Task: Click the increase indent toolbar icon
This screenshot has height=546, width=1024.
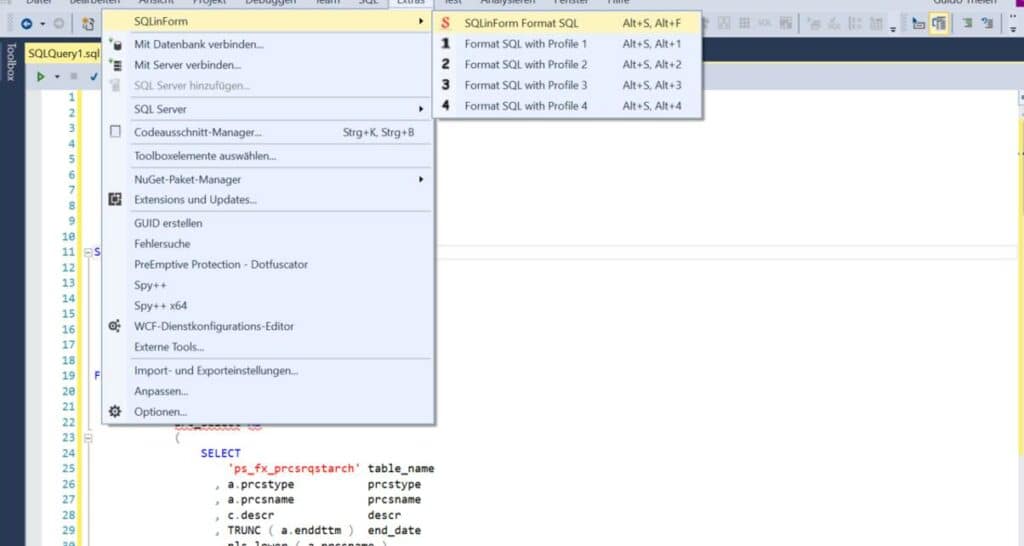Action: (x=967, y=24)
